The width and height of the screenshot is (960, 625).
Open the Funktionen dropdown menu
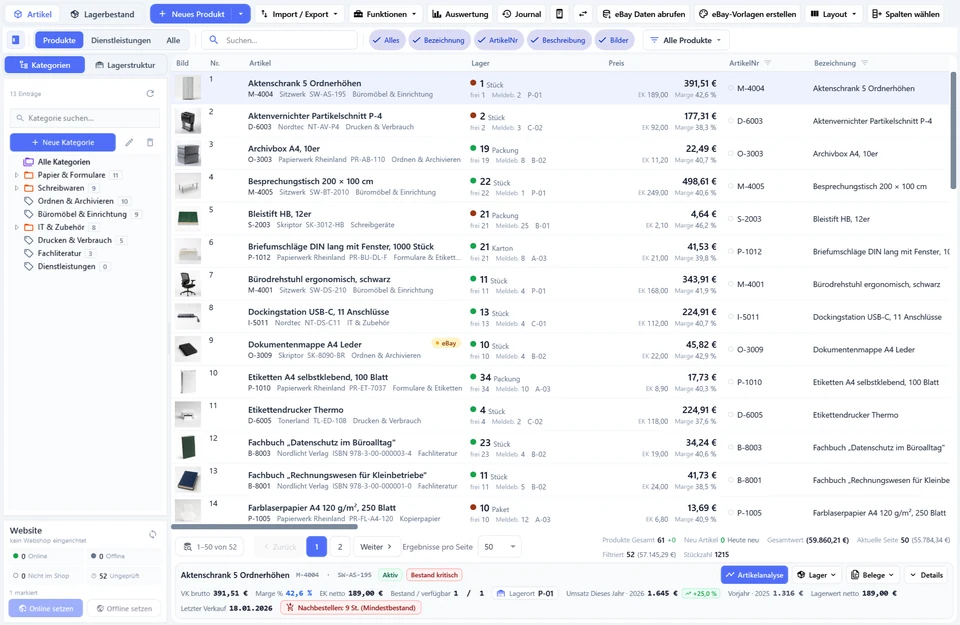coord(386,14)
